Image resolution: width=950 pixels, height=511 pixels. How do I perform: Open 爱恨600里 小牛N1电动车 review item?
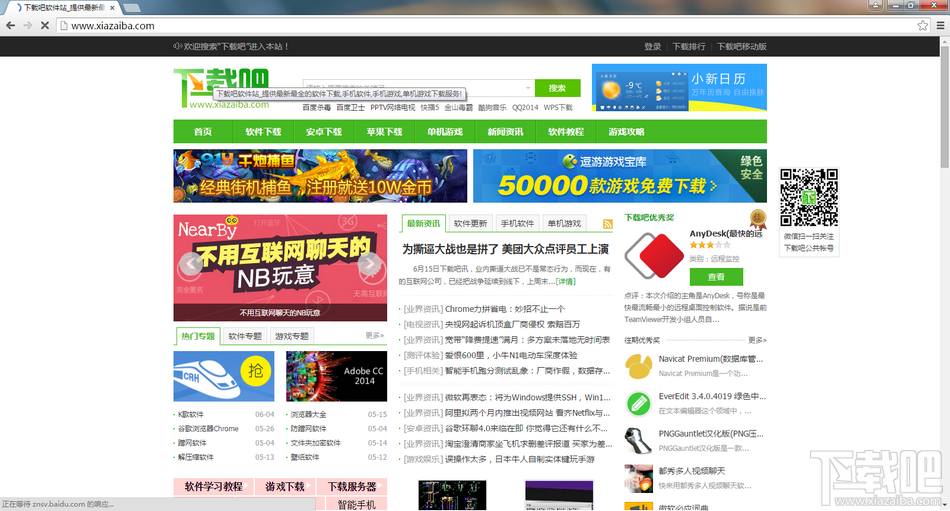(x=511, y=355)
